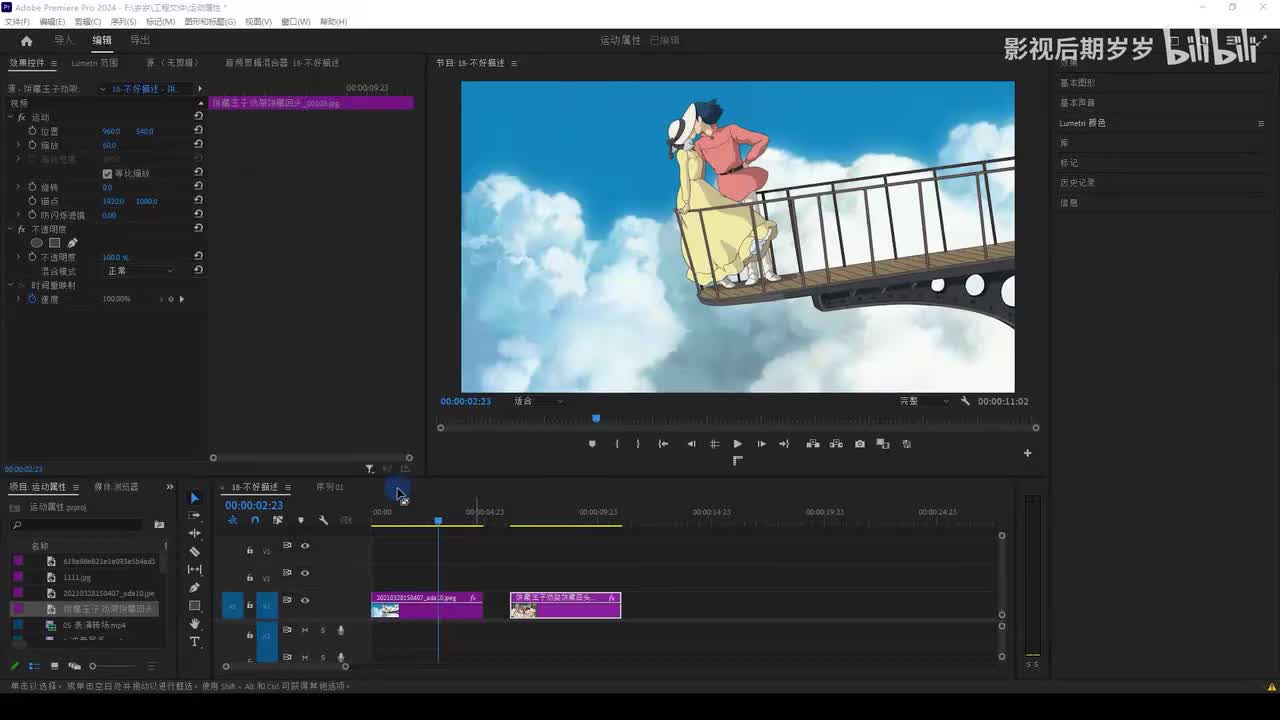Viewport: 1280px width, 720px height.
Task: Open timeline display settings wrench
Action: tap(323, 520)
